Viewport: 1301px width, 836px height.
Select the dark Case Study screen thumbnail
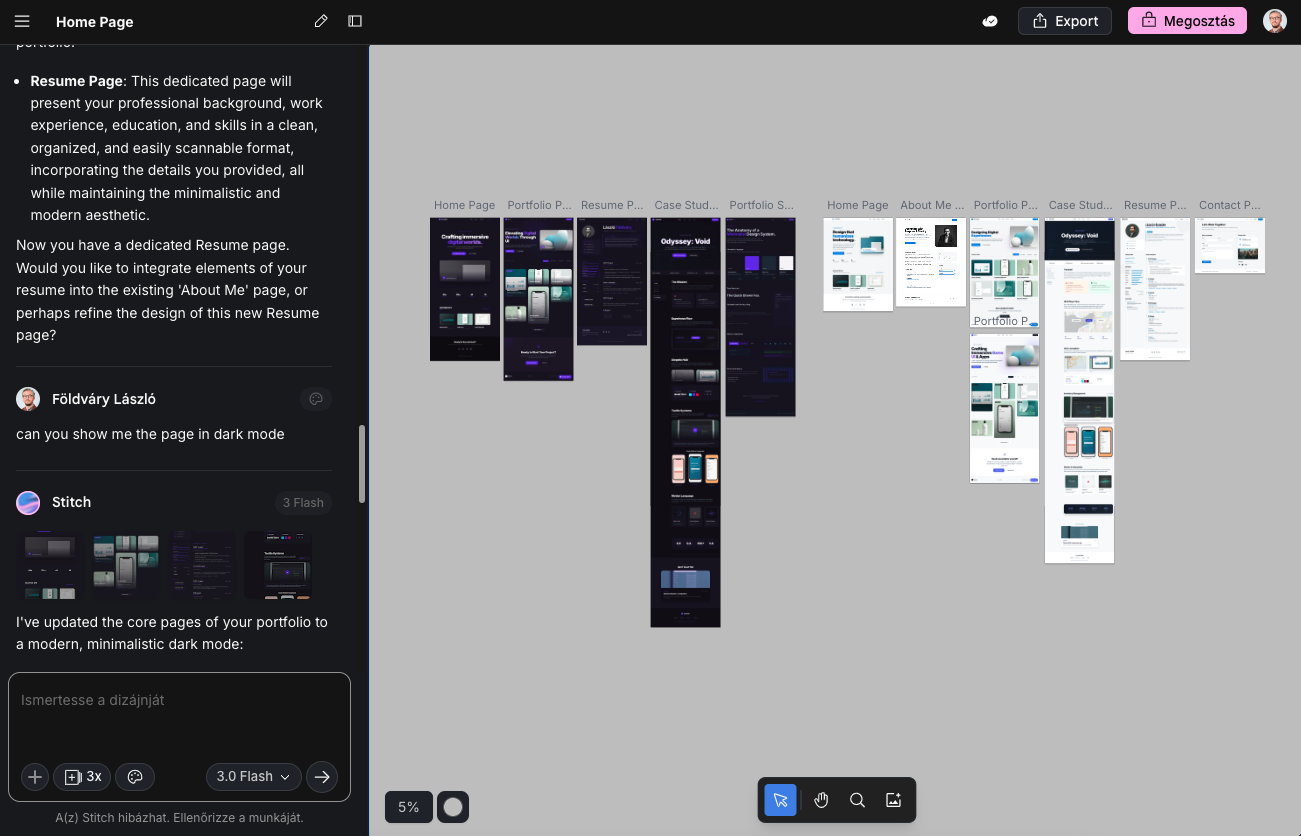(x=685, y=420)
